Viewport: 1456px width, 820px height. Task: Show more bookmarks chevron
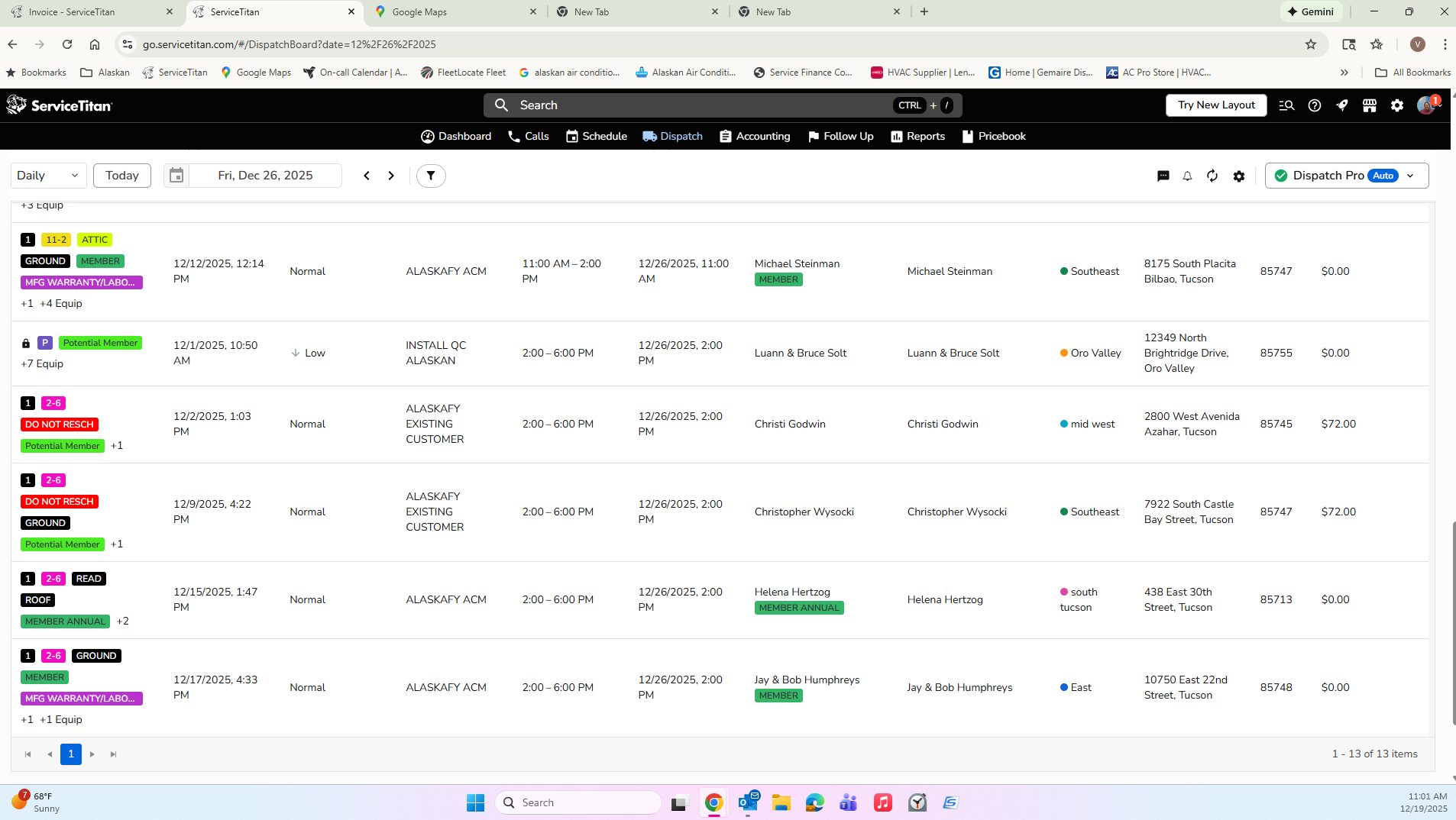pos(1344,73)
